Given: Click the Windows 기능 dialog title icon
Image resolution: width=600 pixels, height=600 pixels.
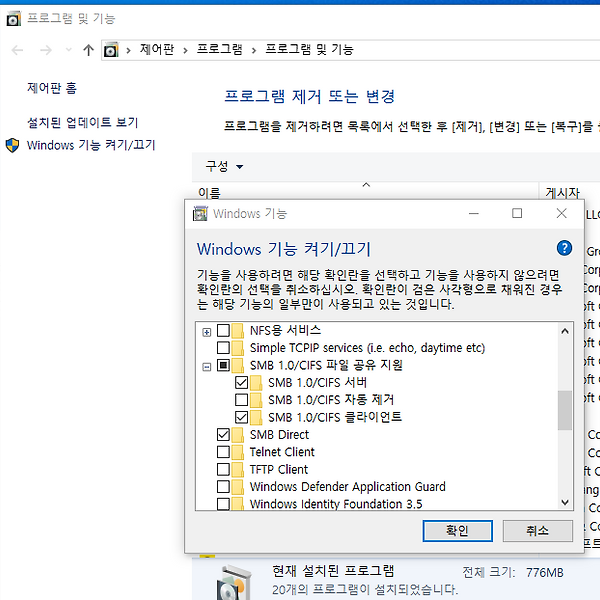Looking at the screenshot, I should (x=200, y=214).
